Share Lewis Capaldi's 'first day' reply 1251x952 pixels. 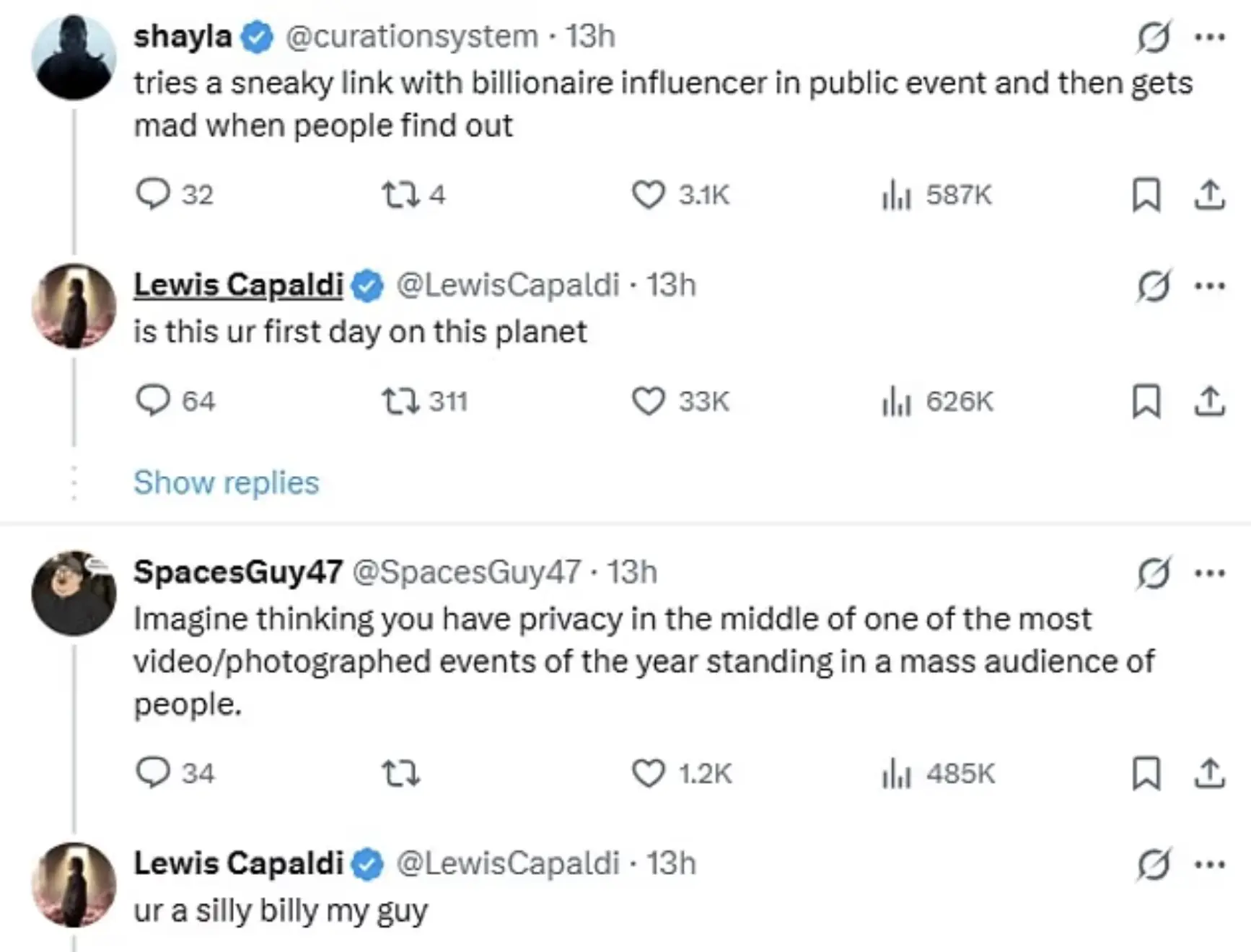click(x=1210, y=401)
